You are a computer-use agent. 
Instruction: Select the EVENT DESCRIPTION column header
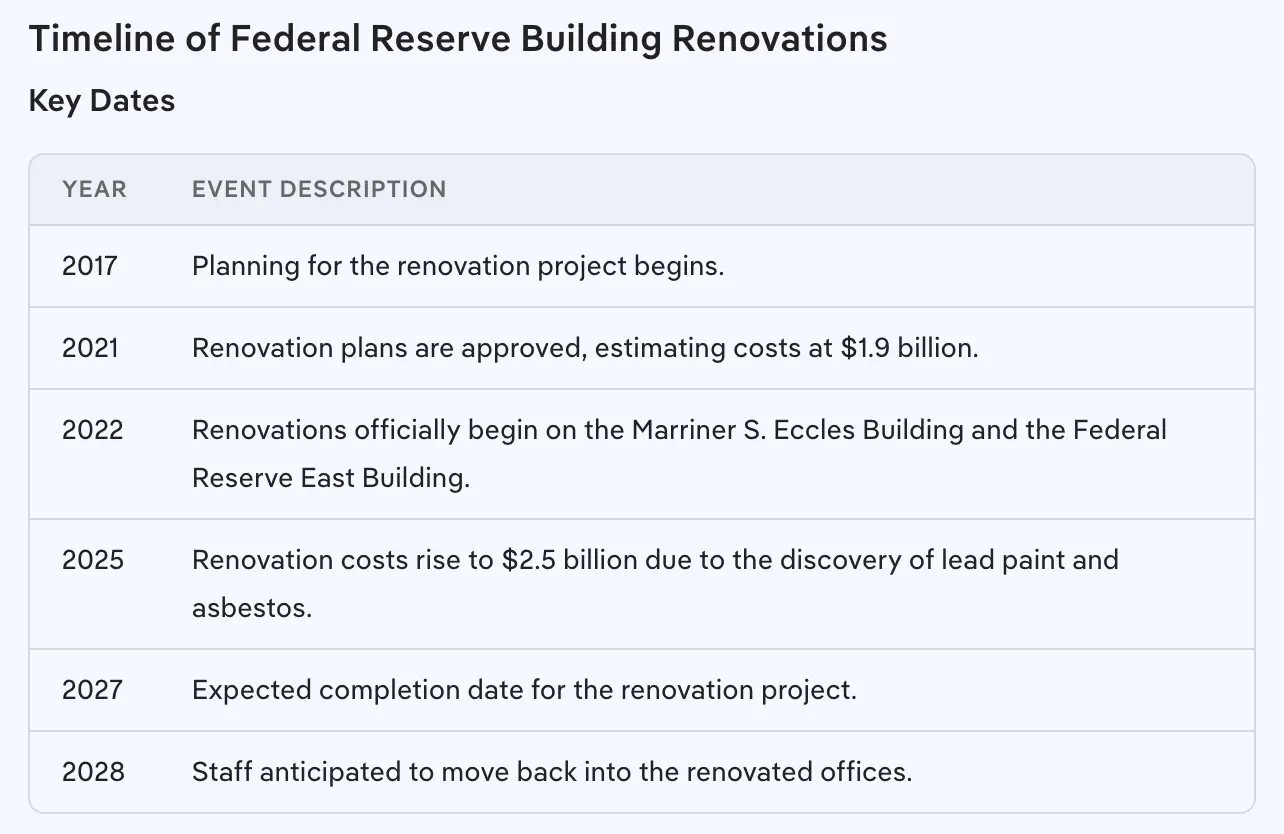[x=319, y=189]
